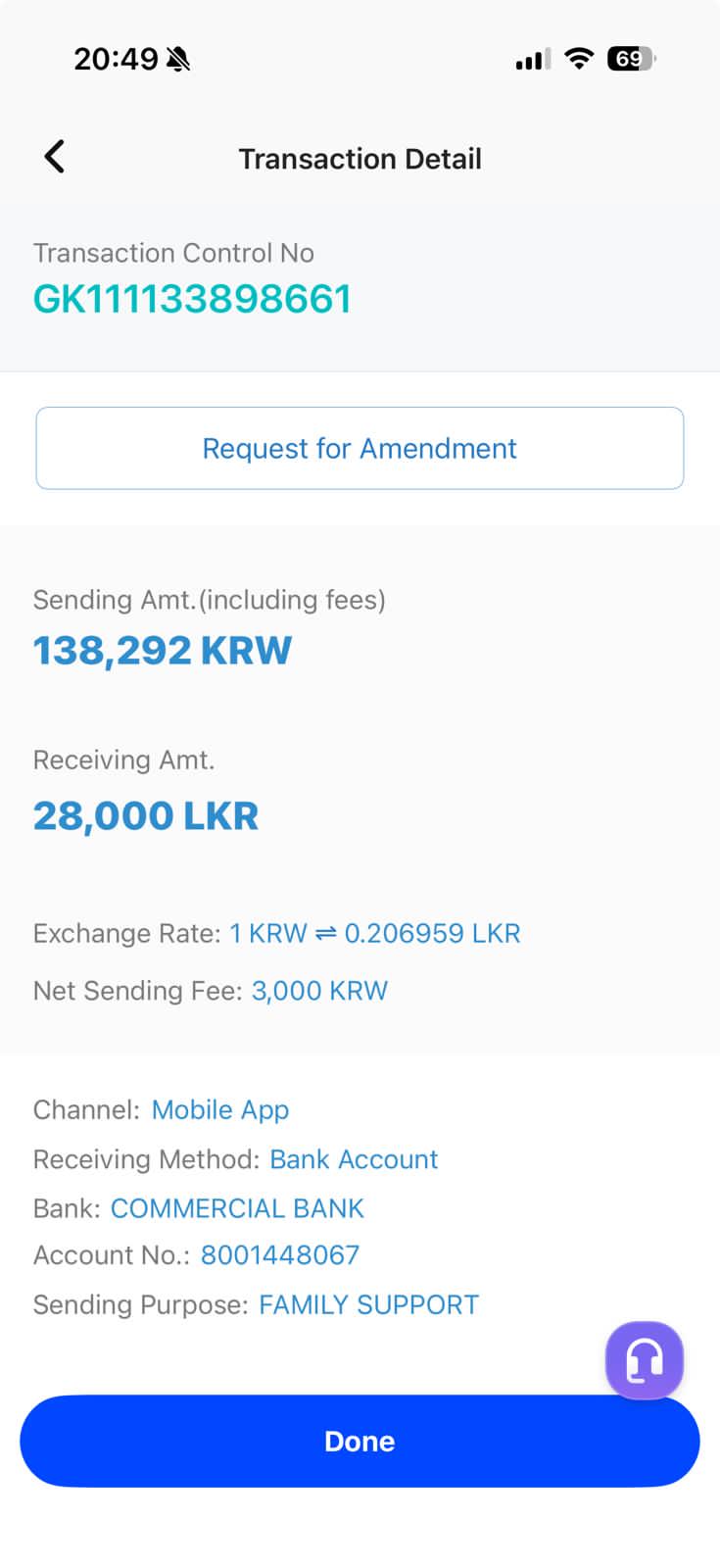Tap the COMMERCIAL BANK name
Image resolution: width=720 pixels, height=1568 pixels.
click(x=237, y=1208)
